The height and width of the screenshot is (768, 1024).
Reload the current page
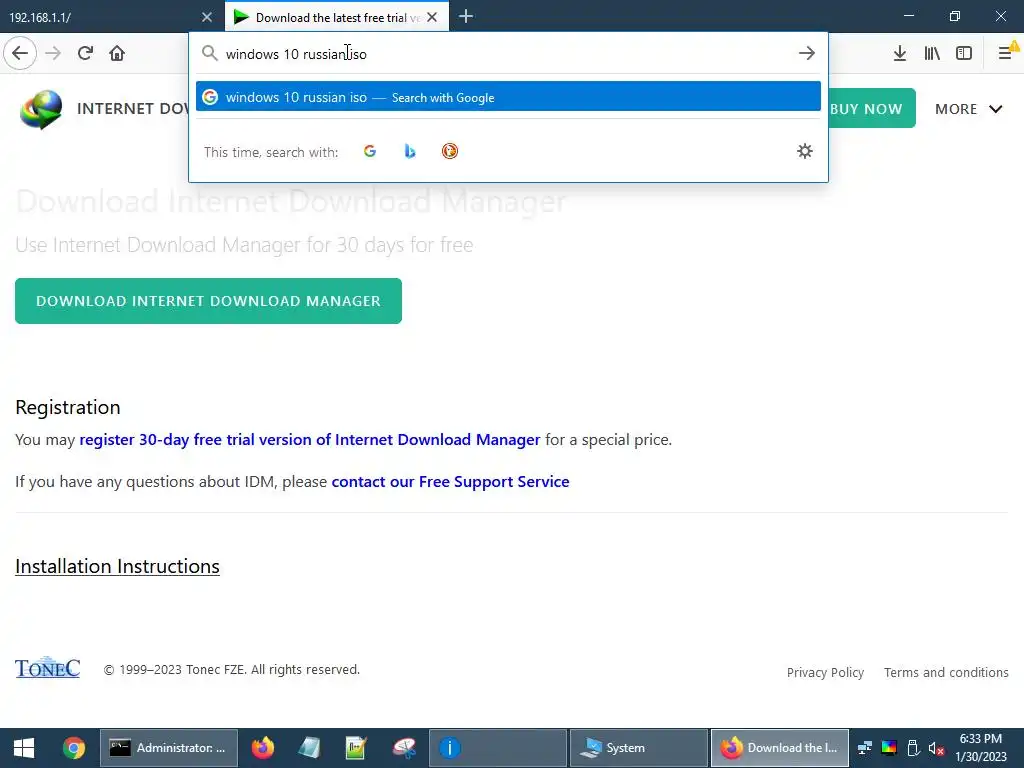point(85,53)
